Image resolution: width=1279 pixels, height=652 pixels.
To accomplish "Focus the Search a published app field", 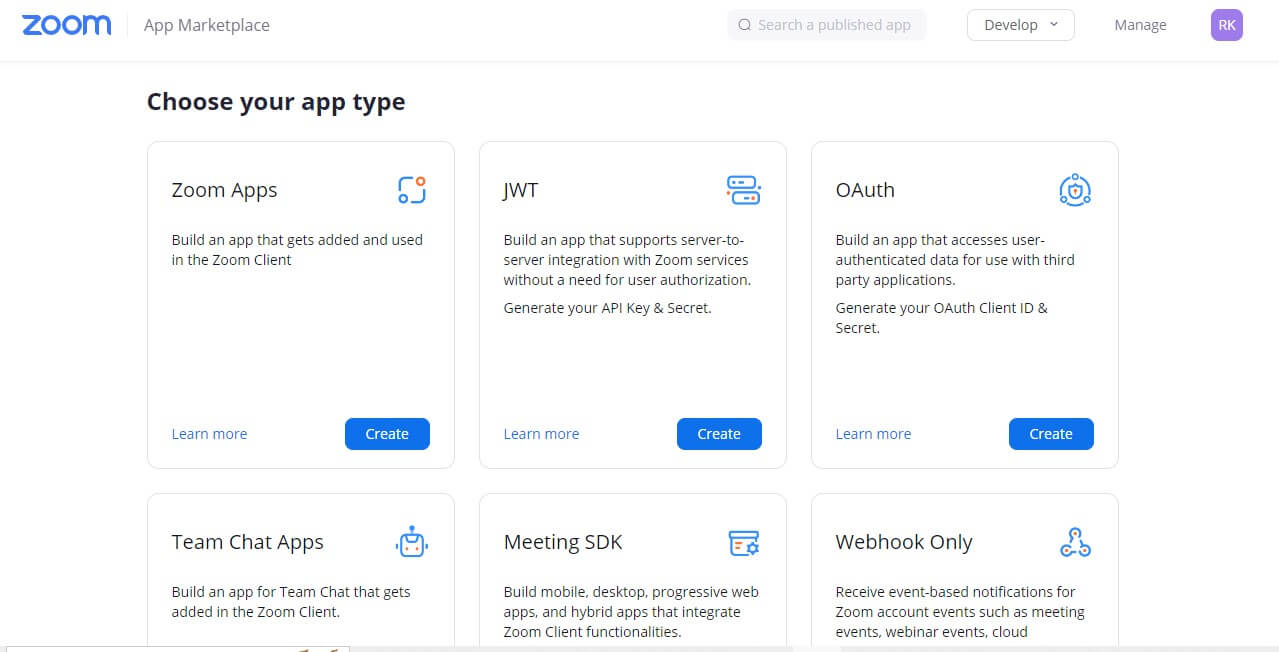I will pos(827,25).
